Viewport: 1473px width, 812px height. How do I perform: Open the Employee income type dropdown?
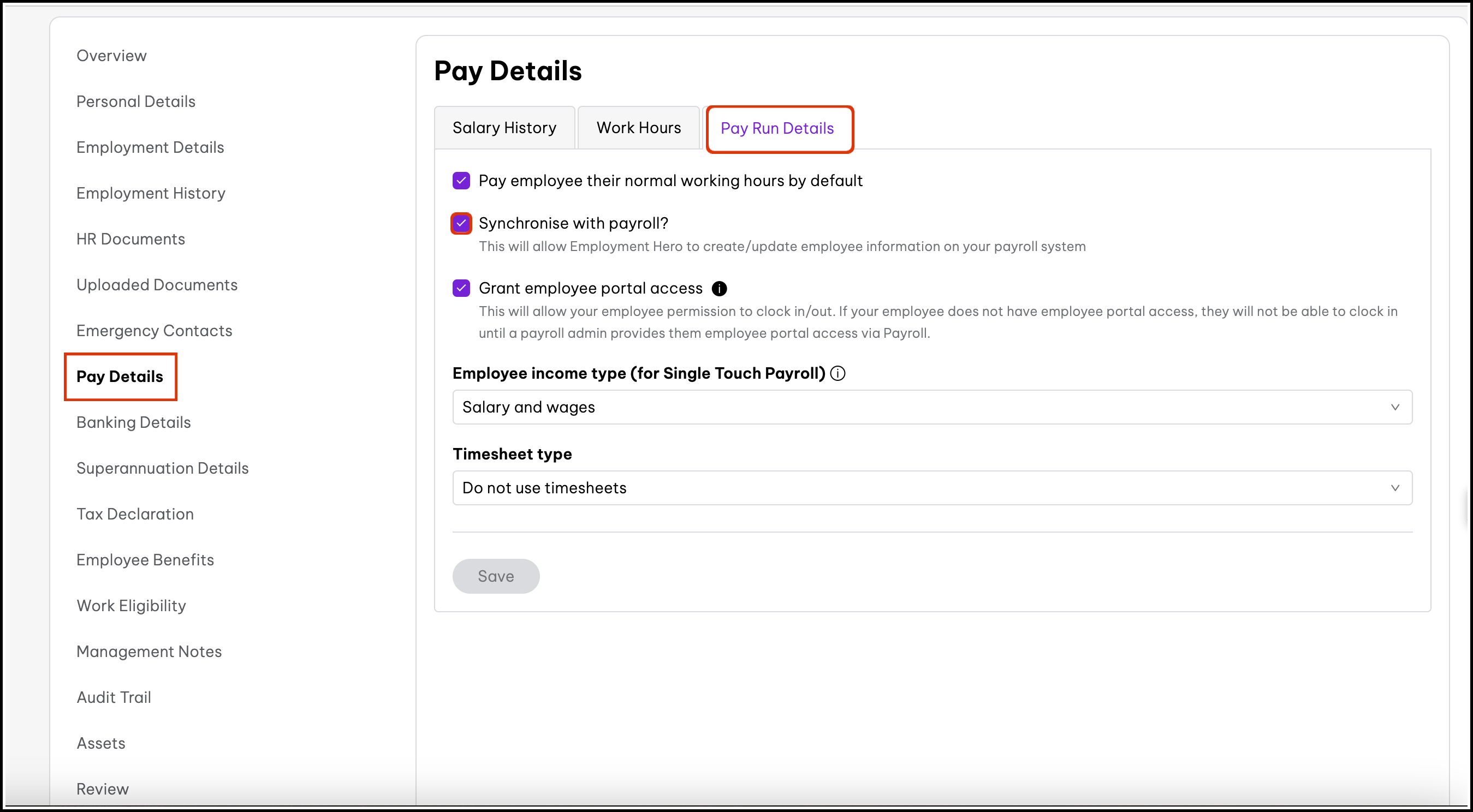[x=931, y=407]
